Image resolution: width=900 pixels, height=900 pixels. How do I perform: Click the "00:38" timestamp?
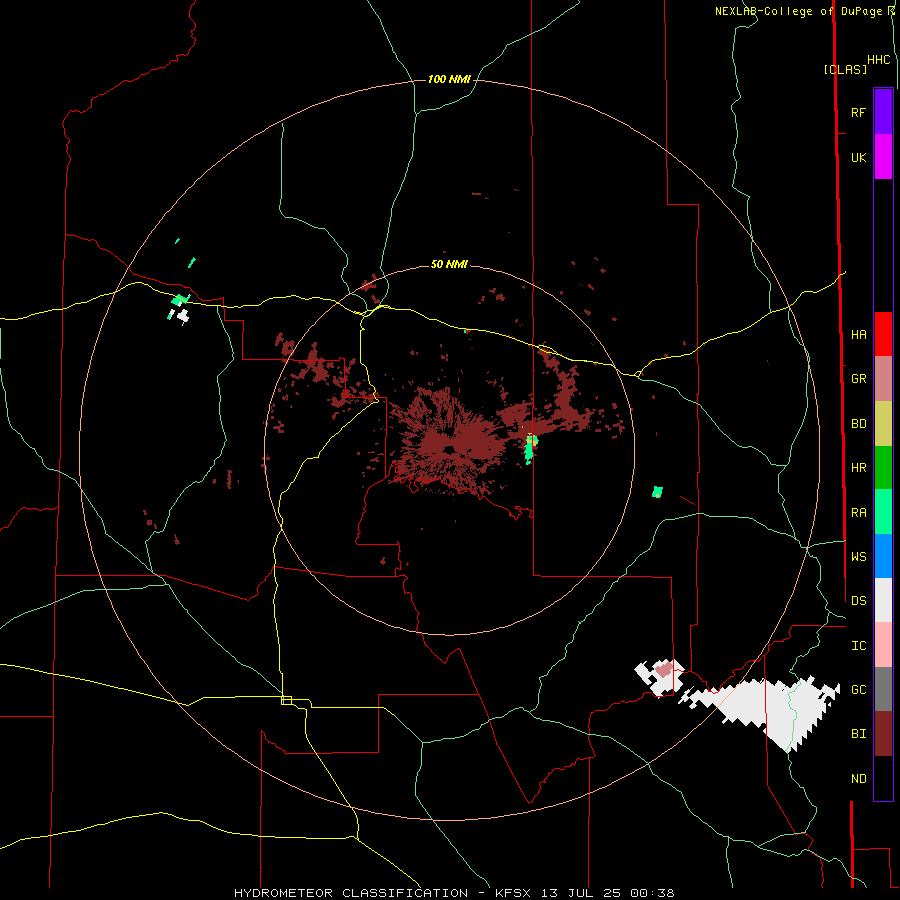[x=652, y=893]
